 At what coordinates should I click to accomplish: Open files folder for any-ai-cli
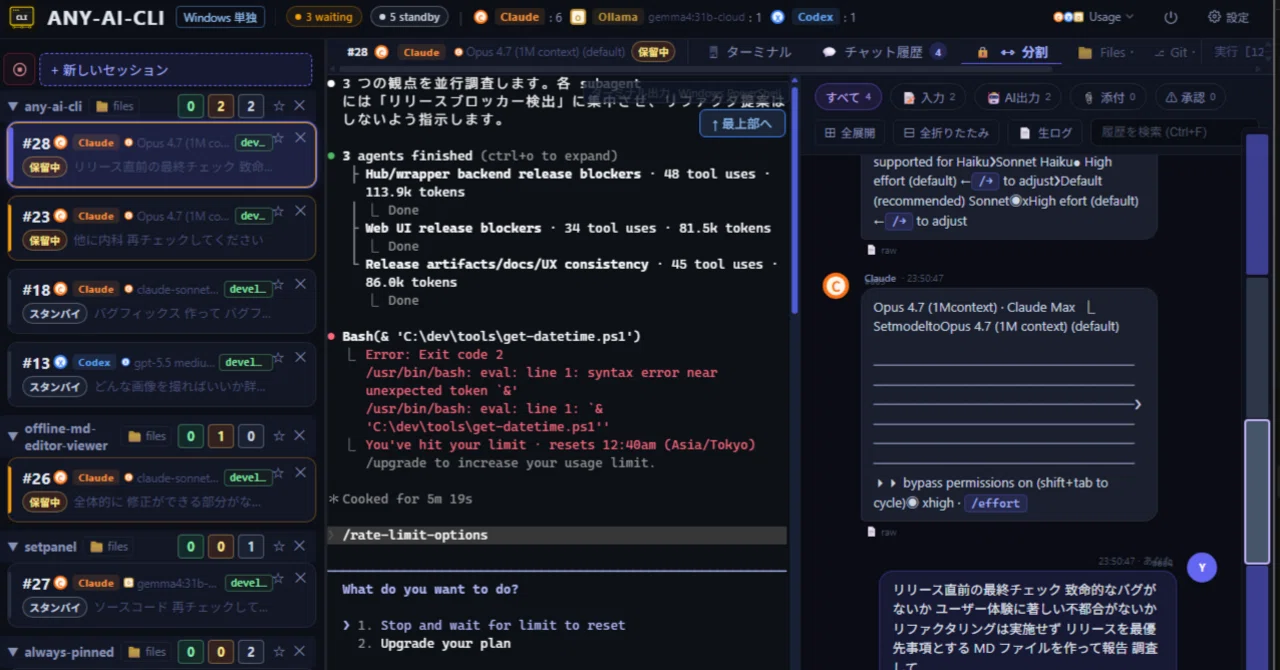(x=116, y=106)
